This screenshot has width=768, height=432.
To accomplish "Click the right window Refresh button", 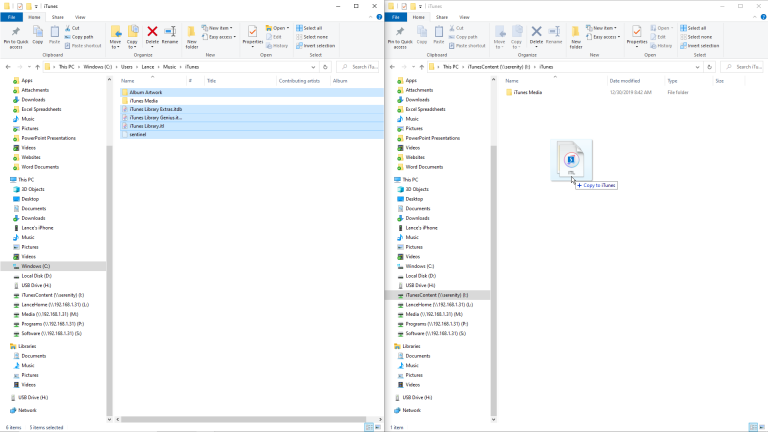I will [709, 67].
